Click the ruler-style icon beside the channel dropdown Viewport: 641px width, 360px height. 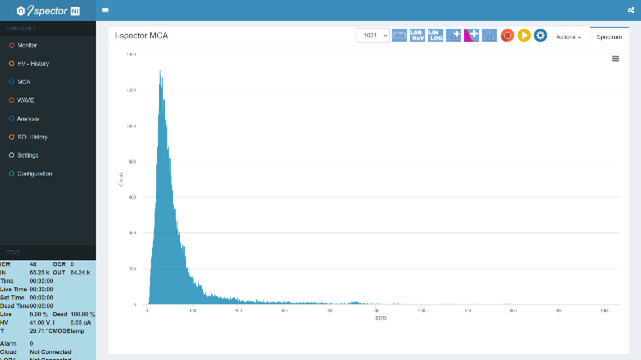click(399, 36)
